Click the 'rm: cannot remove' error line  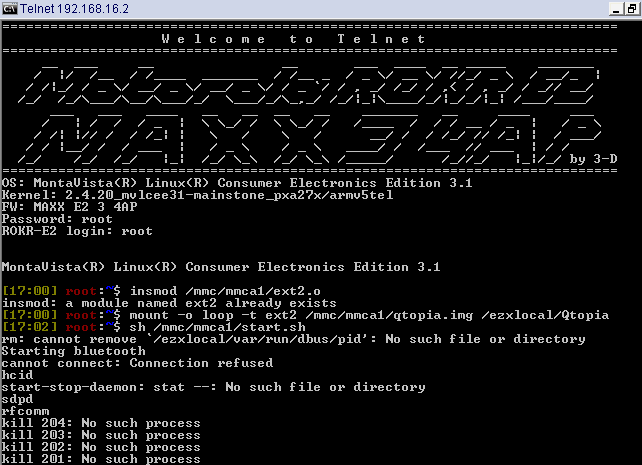pos(294,339)
